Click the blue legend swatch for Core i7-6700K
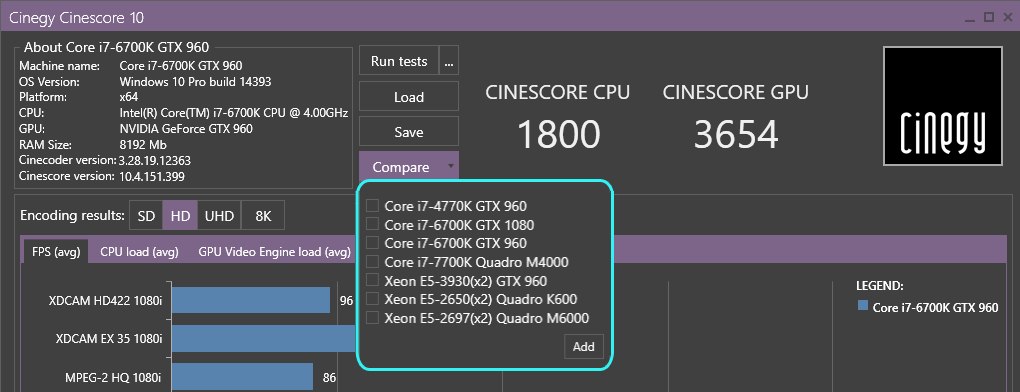1020x392 pixels. [863, 306]
